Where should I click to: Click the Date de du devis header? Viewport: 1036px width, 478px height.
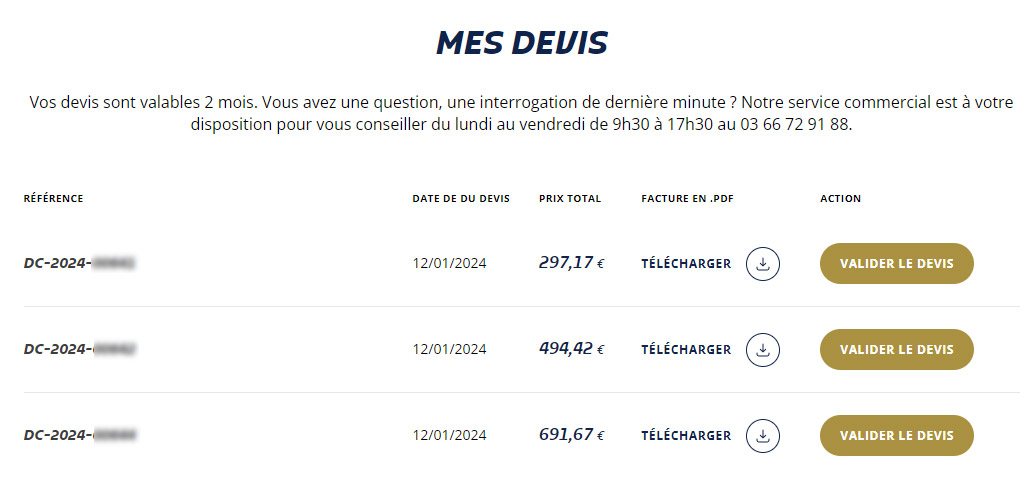pyautogui.click(x=461, y=198)
